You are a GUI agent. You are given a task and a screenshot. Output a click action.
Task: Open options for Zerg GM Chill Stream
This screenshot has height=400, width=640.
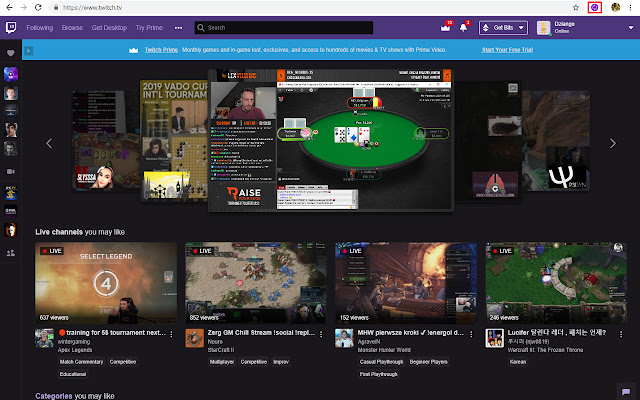click(x=321, y=334)
